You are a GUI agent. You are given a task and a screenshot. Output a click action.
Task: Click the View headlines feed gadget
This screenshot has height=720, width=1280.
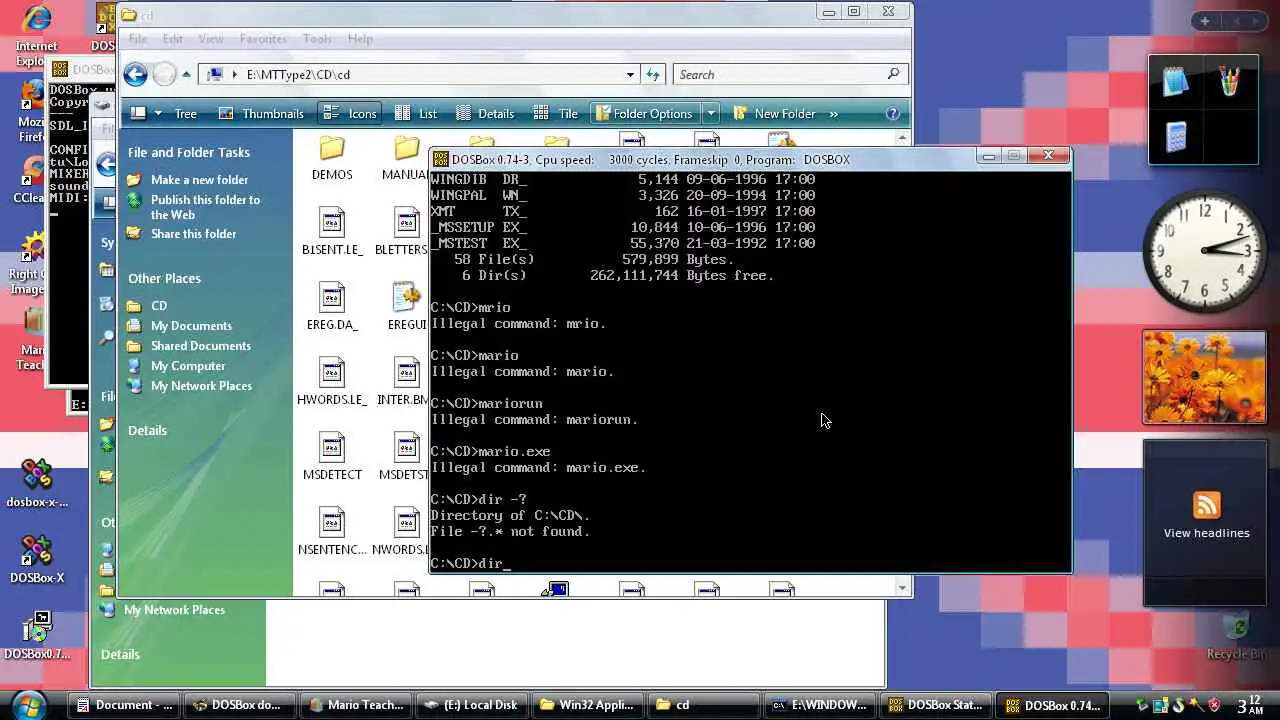pyautogui.click(x=1206, y=533)
